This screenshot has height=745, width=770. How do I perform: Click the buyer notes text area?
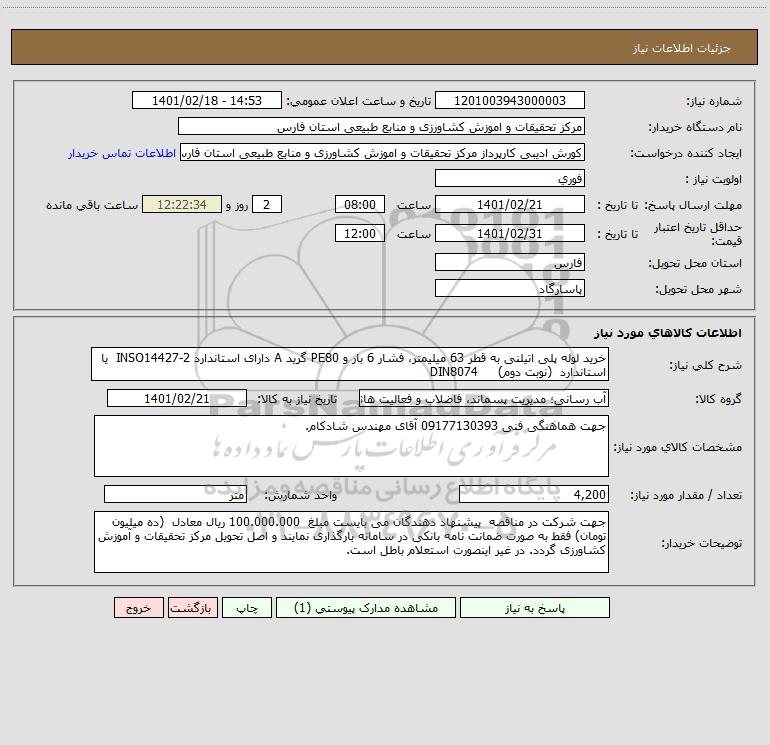tap(351, 542)
